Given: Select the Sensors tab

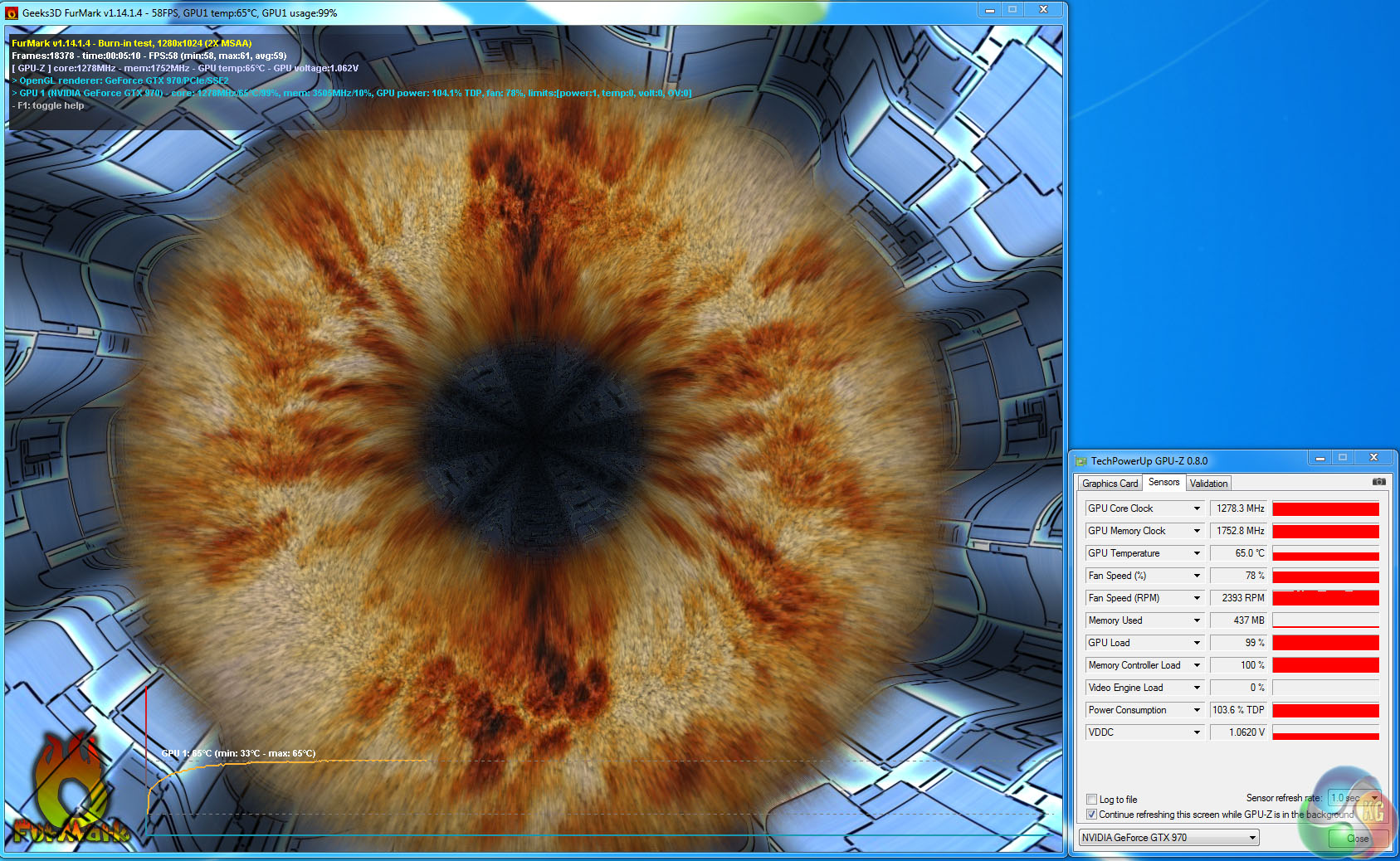Looking at the screenshot, I should point(1163,483).
